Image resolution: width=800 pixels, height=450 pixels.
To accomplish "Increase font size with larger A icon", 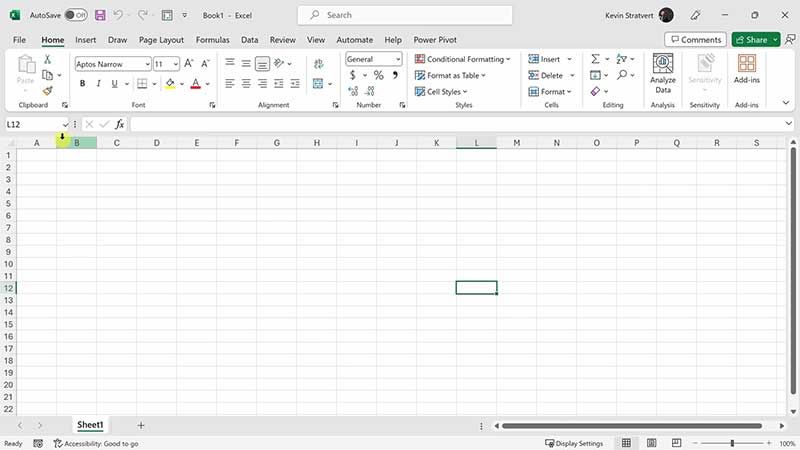I will click(x=189, y=63).
